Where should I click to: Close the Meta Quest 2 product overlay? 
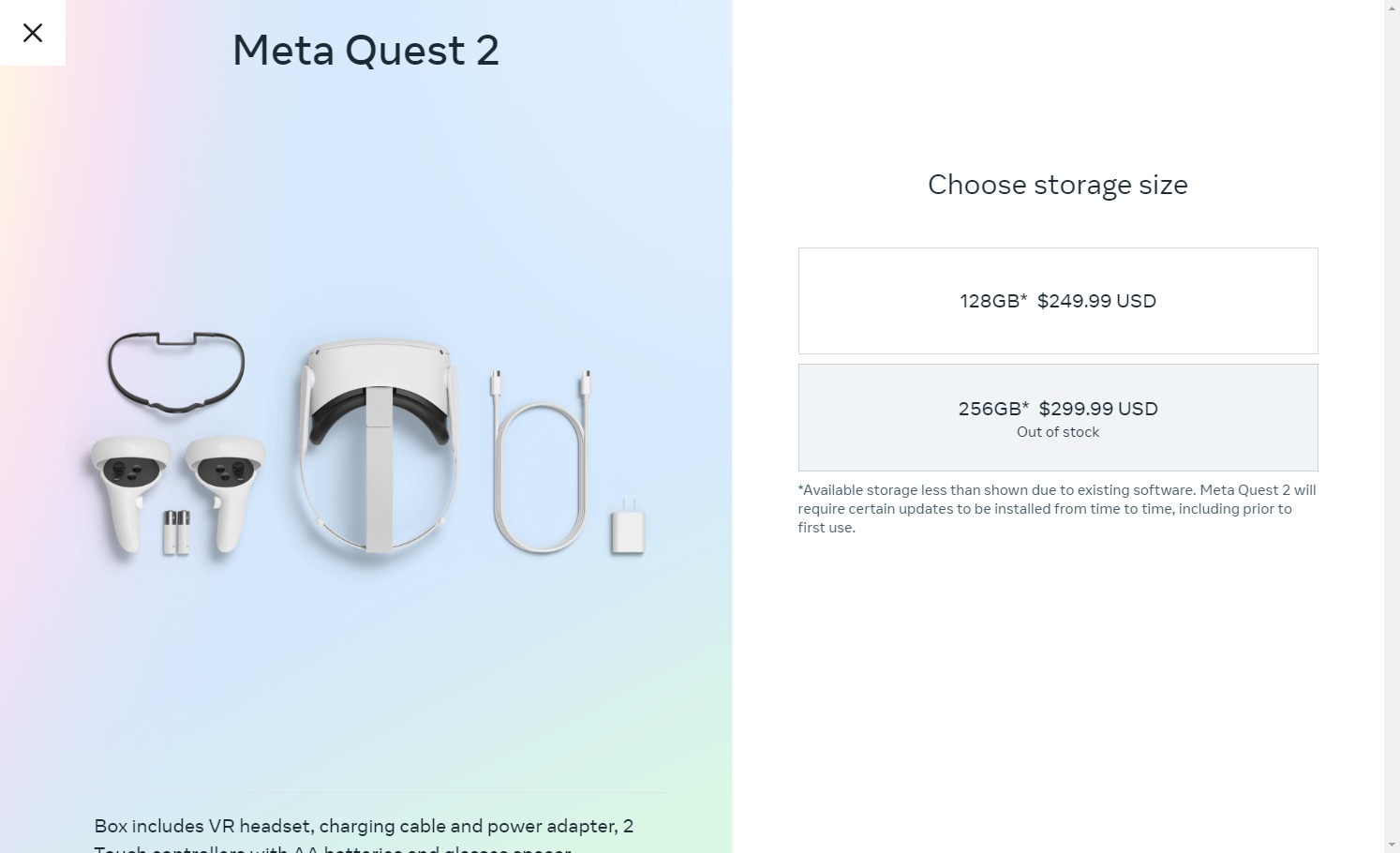33,33
